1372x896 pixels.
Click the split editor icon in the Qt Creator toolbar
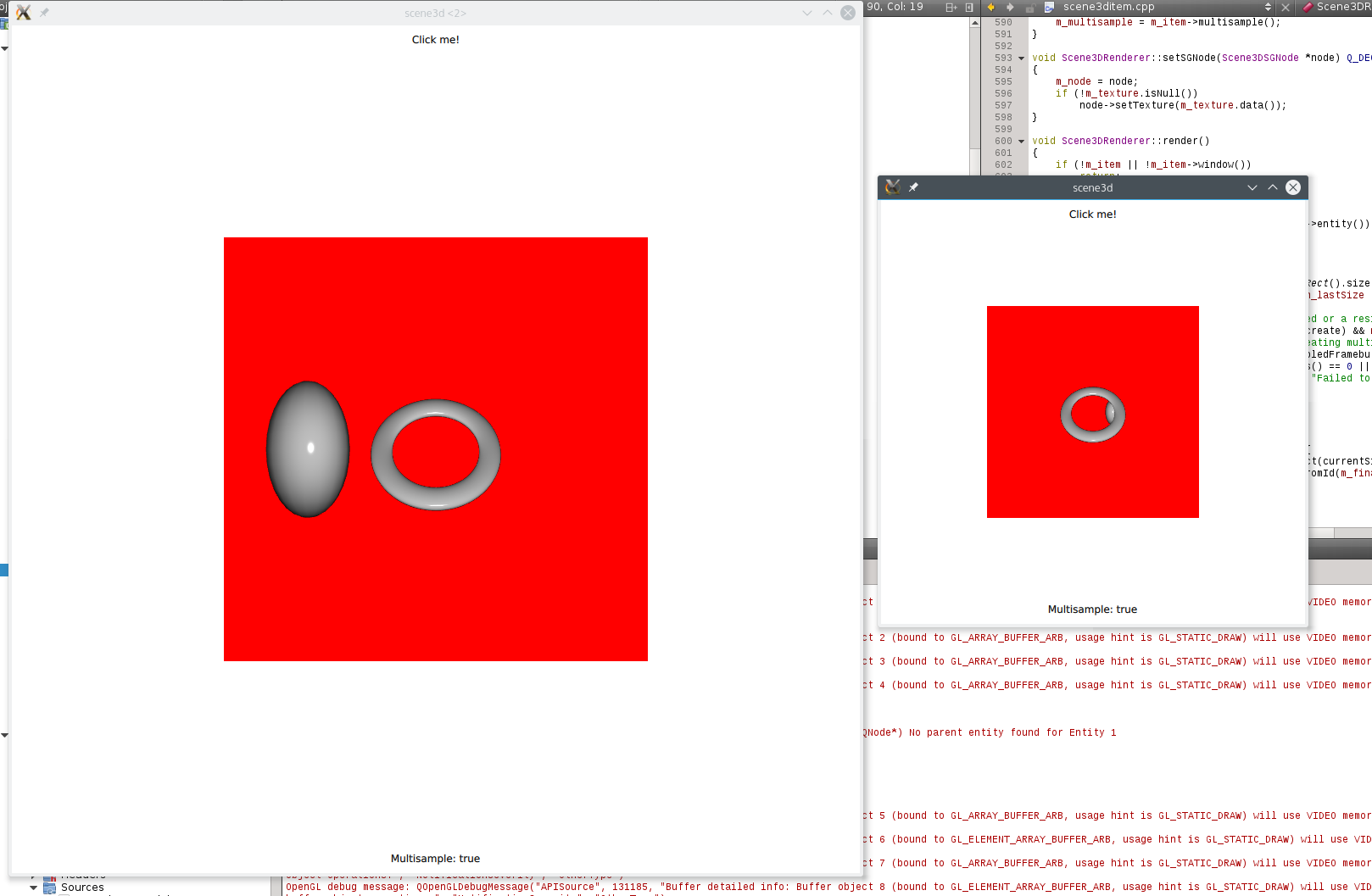(x=951, y=7)
